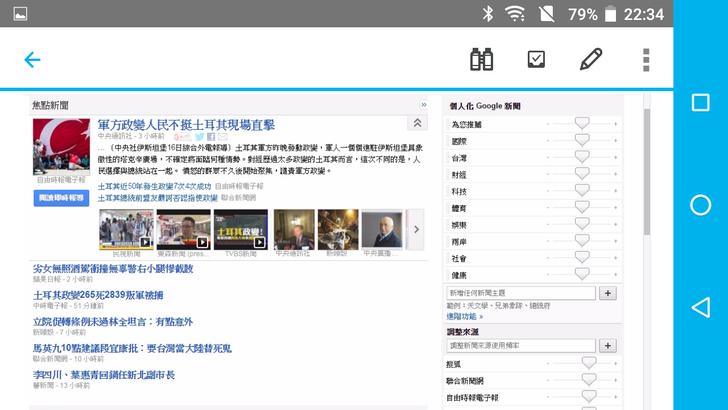
Task: Adjust the 科技 topic frequency slider
Action: coord(582,191)
